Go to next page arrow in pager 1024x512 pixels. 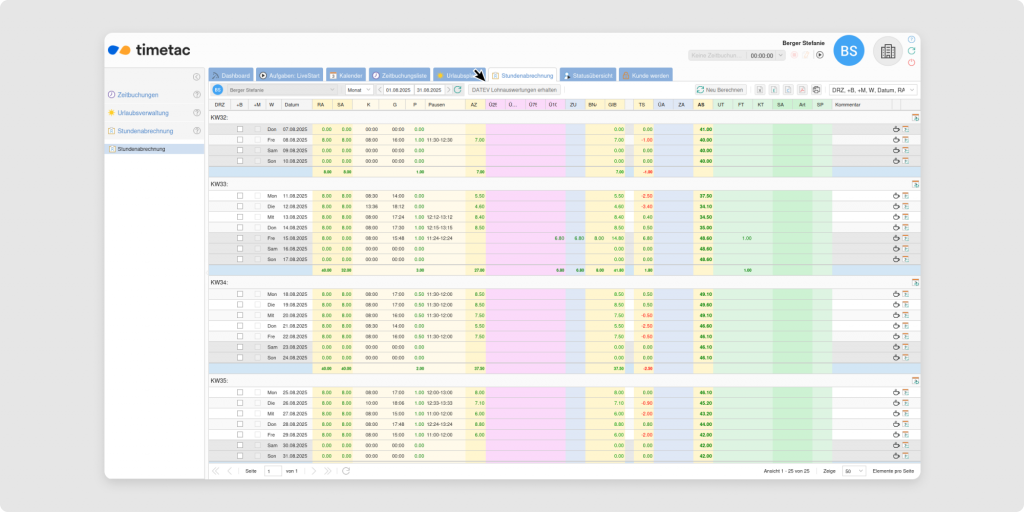(x=313, y=470)
